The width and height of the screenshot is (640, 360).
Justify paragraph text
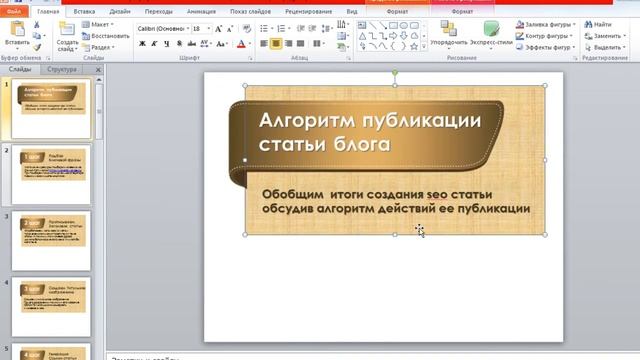pyautogui.click(x=301, y=43)
